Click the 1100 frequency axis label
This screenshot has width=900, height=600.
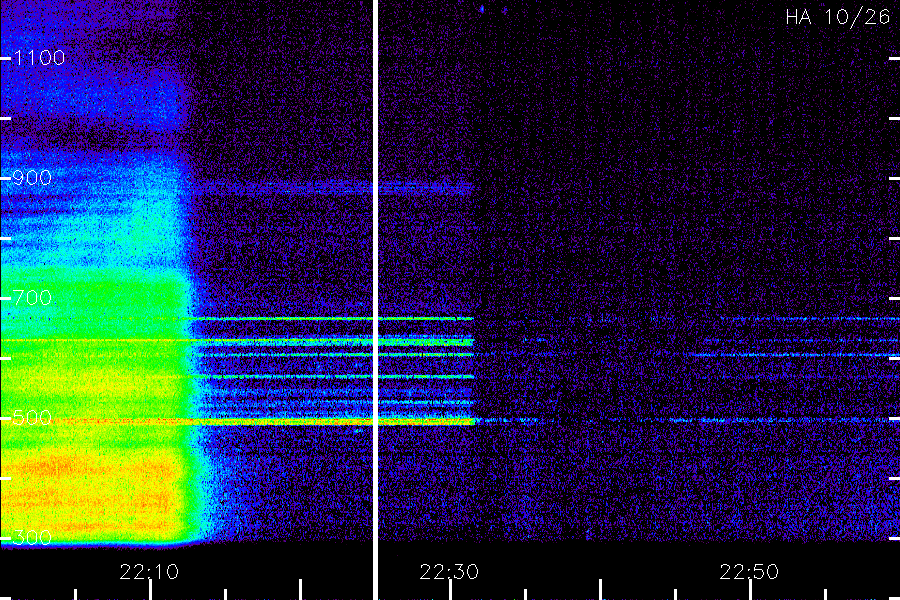point(39,58)
